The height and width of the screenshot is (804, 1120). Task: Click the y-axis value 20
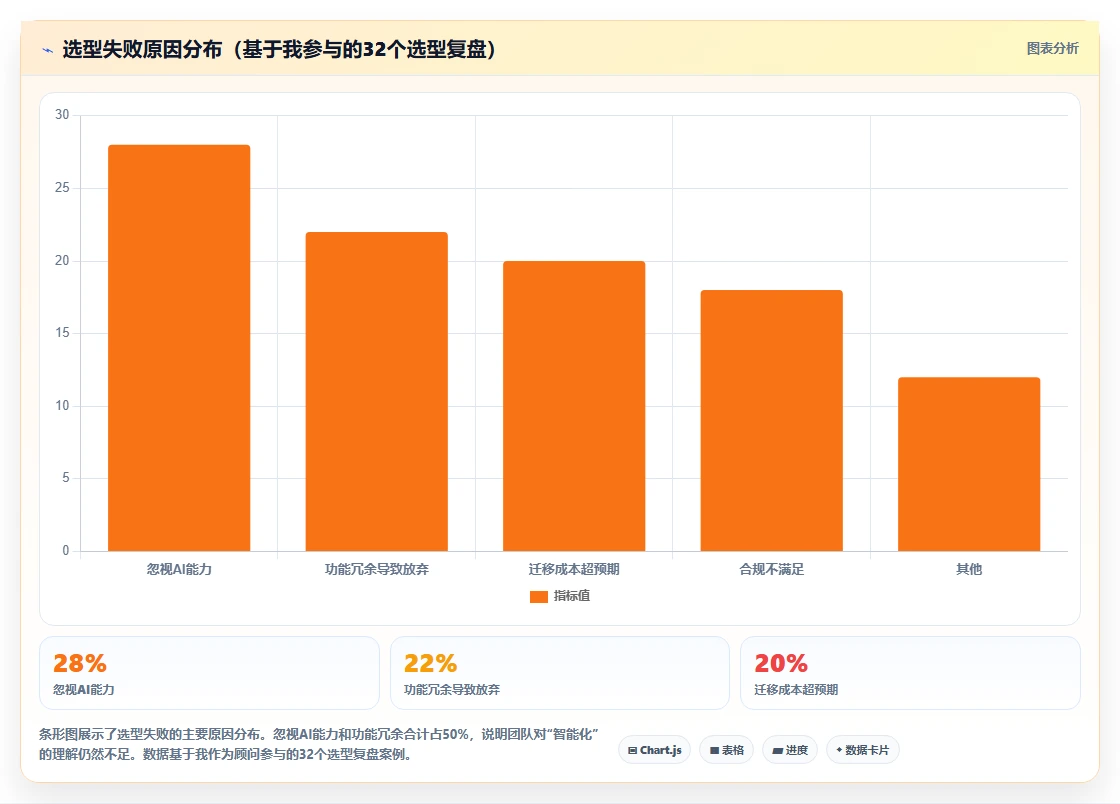tap(62, 261)
